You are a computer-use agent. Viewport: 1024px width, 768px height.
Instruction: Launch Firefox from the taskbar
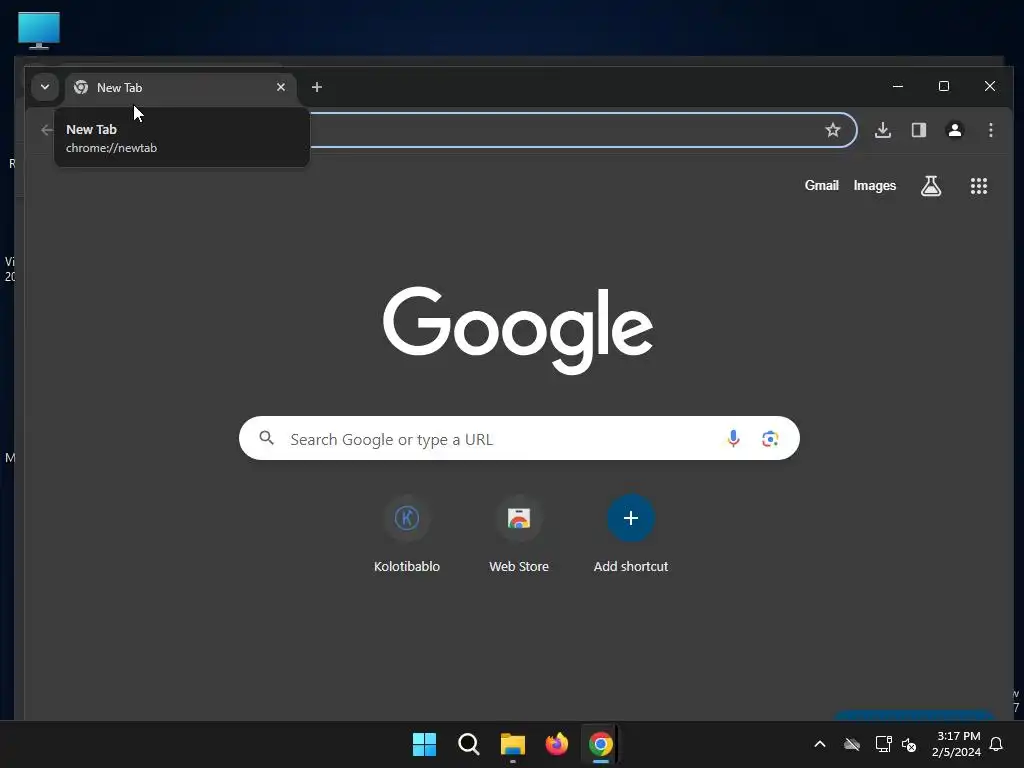tap(556, 744)
